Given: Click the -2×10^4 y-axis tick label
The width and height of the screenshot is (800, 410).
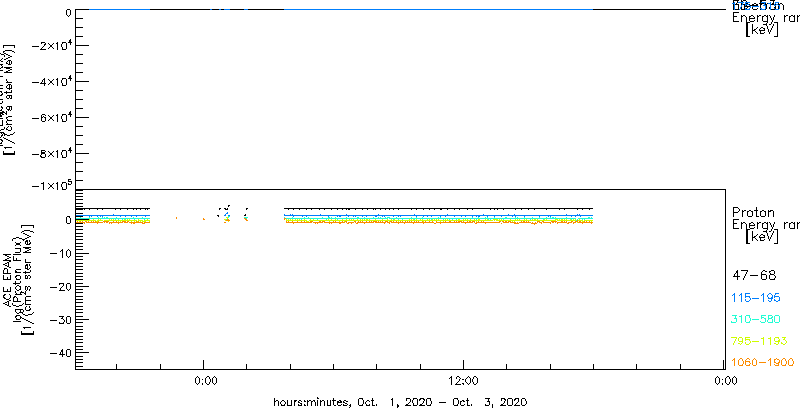Looking at the screenshot, I should 51,46.
